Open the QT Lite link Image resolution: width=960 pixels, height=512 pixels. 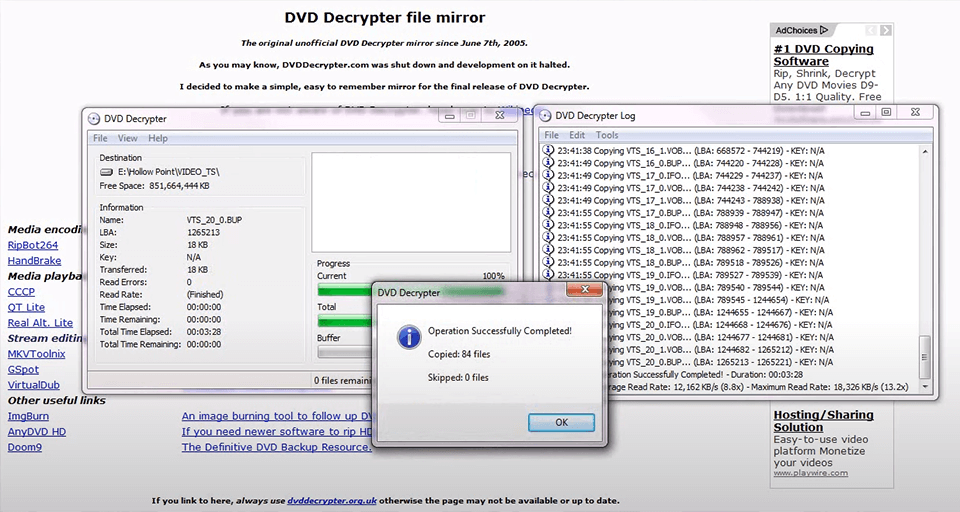pos(26,307)
